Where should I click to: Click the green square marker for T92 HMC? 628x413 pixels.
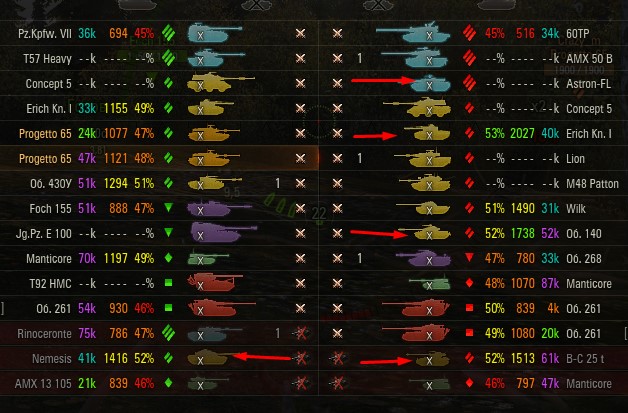coord(169,283)
